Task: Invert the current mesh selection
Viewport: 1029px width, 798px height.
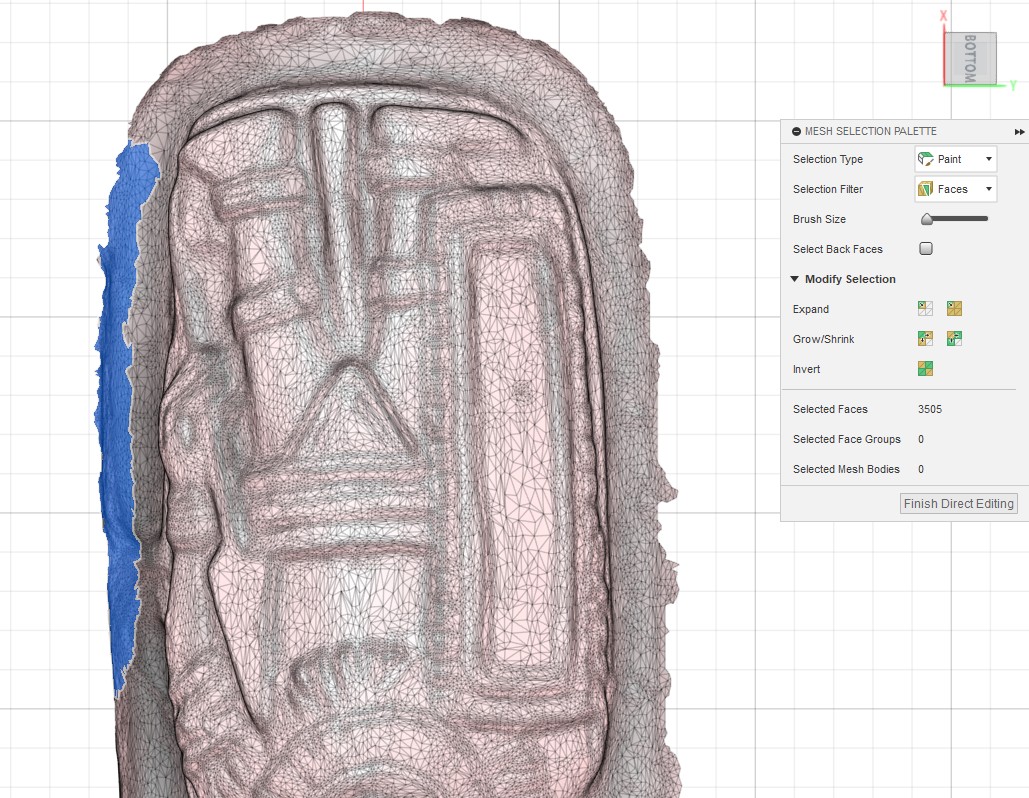Action: pos(926,369)
